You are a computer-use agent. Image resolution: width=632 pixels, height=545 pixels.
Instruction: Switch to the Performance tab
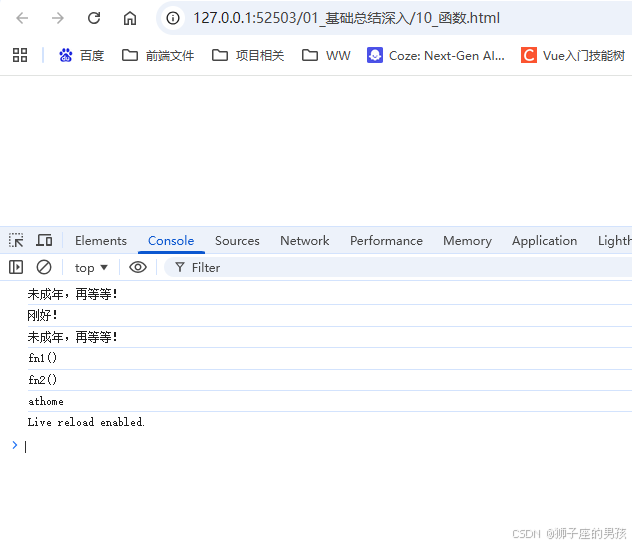386,241
